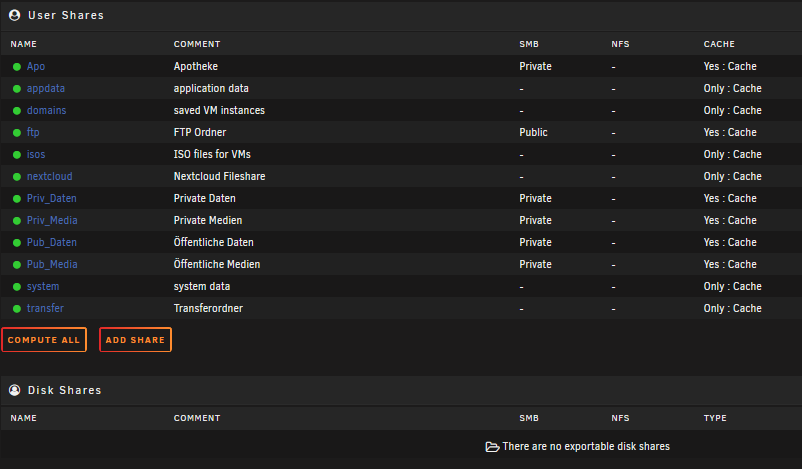
Task: Click green status dot for Pub_Daten share
Action: (17, 242)
